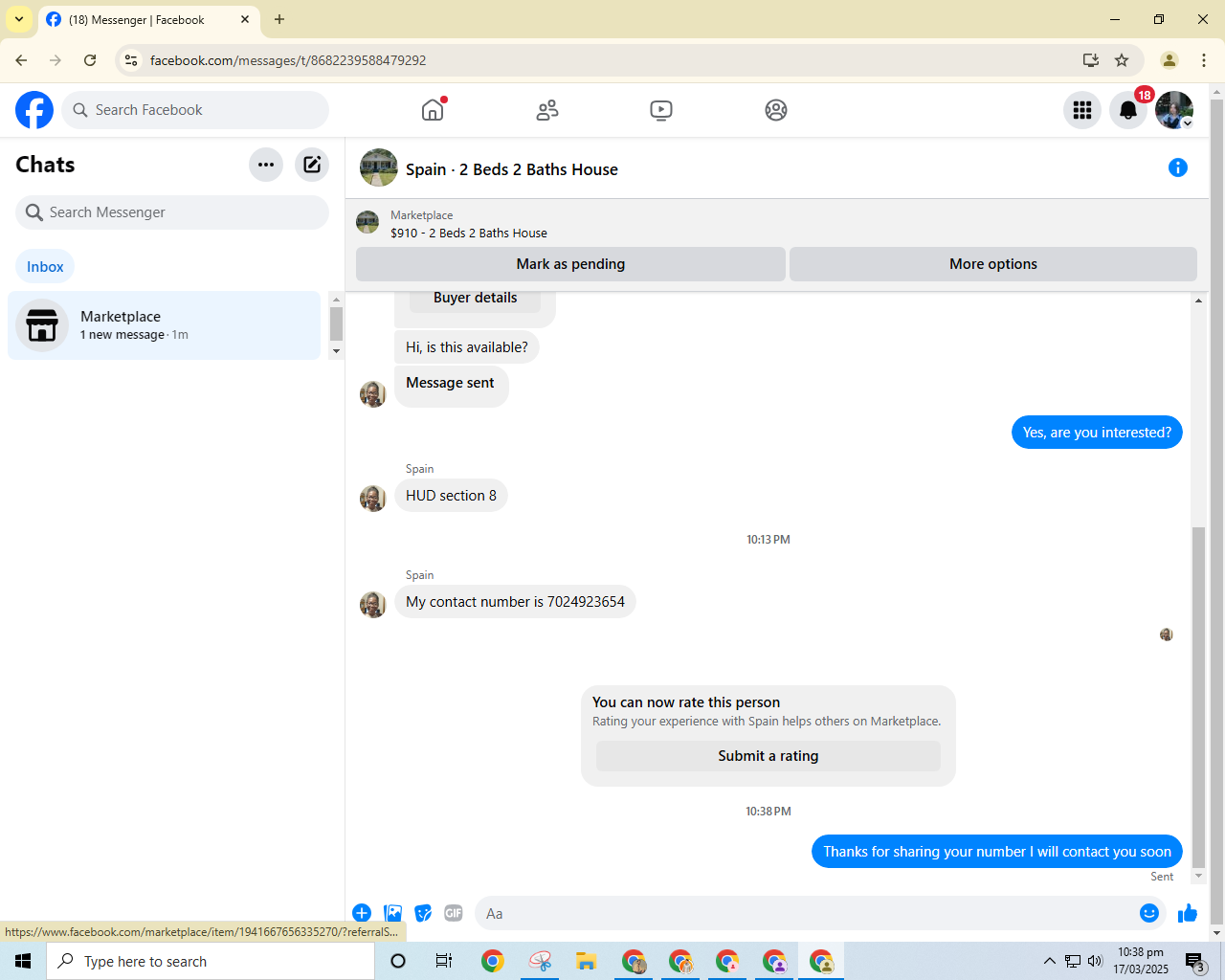Image resolution: width=1225 pixels, height=980 pixels.
Task: Click the 'Thanks for sharing your number' message
Action: pos(997,852)
